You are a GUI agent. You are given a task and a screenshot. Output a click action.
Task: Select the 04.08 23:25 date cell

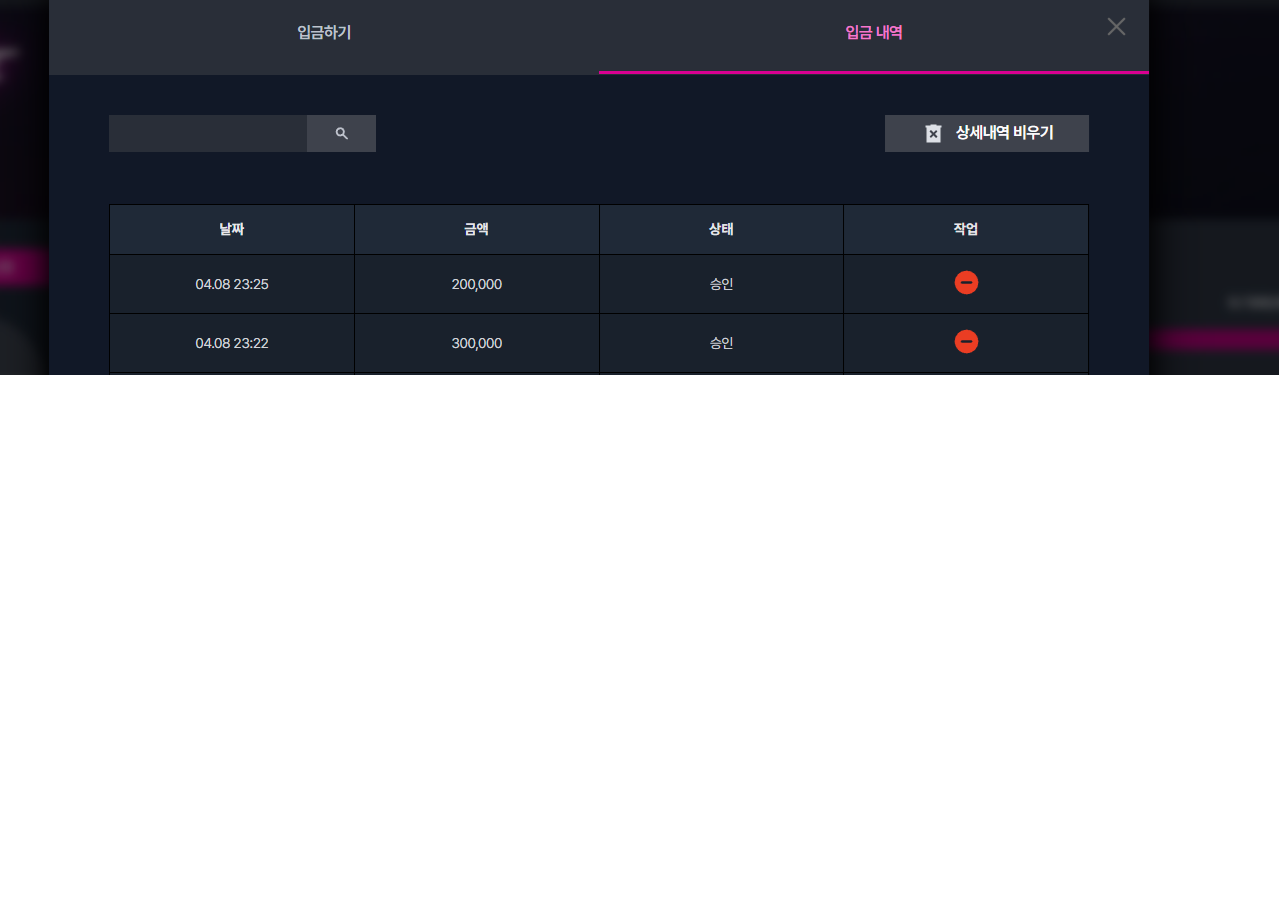(x=232, y=284)
